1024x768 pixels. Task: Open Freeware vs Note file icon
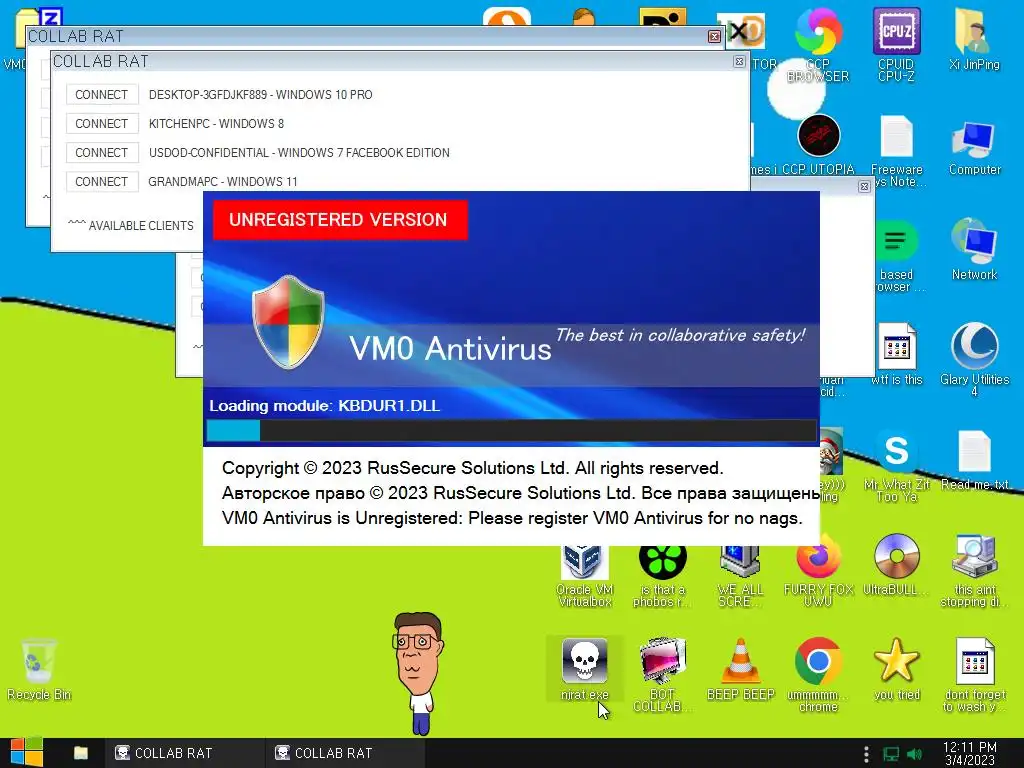point(897,150)
